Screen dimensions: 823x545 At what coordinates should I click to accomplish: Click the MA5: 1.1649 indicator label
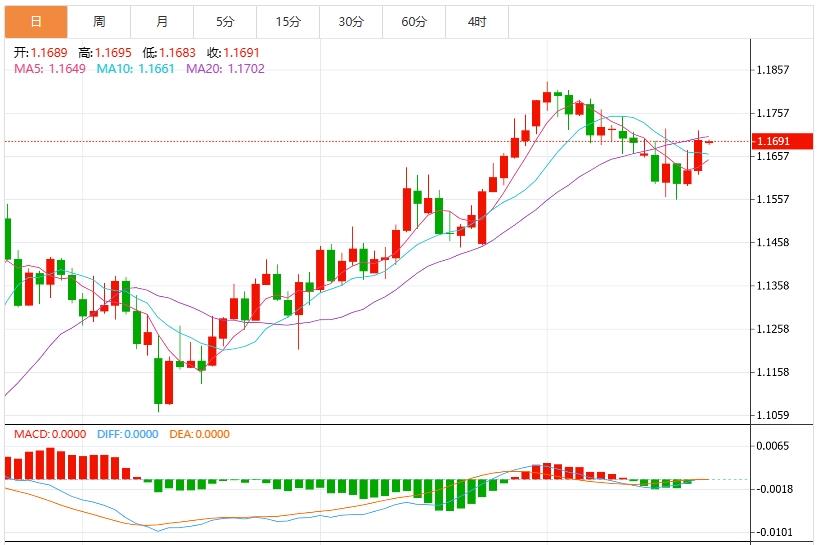49,68
